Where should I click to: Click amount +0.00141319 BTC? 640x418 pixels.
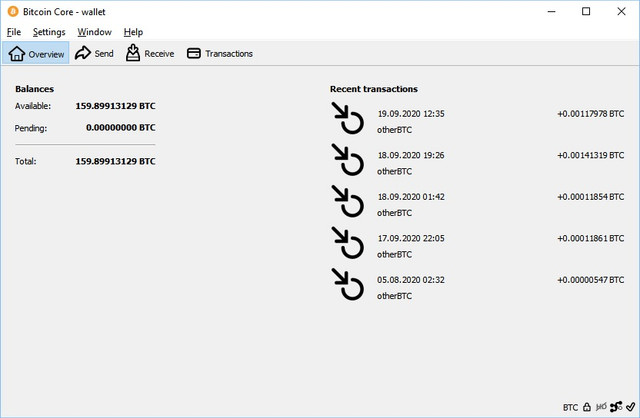click(x=591, y=156)
